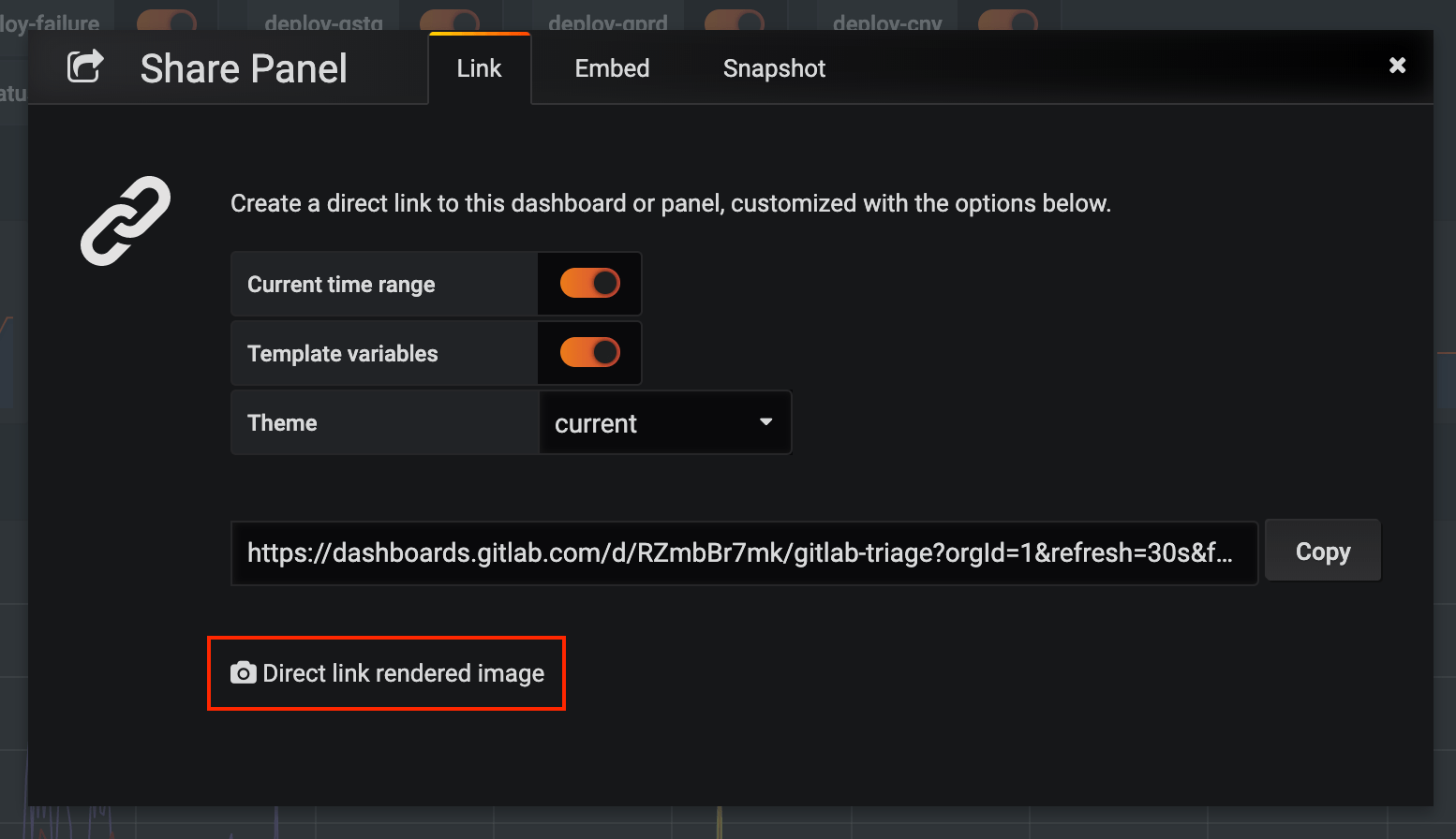The height and width of the screenshot is (839, 1456).
Task: Select the dashboard share URL field
Action: (x=743, y=552)
